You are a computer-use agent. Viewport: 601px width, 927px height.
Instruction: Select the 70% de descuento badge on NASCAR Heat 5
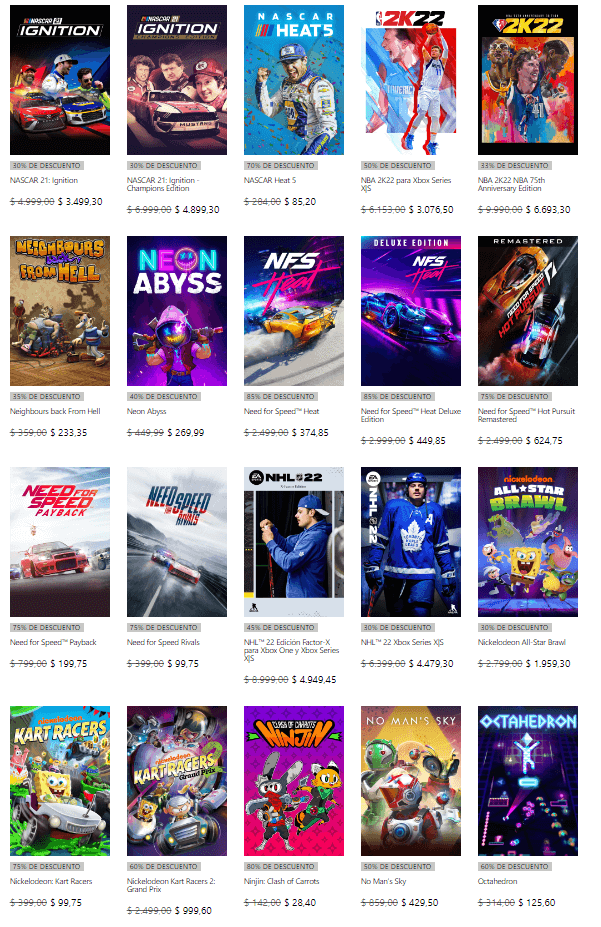click(280, 166)
